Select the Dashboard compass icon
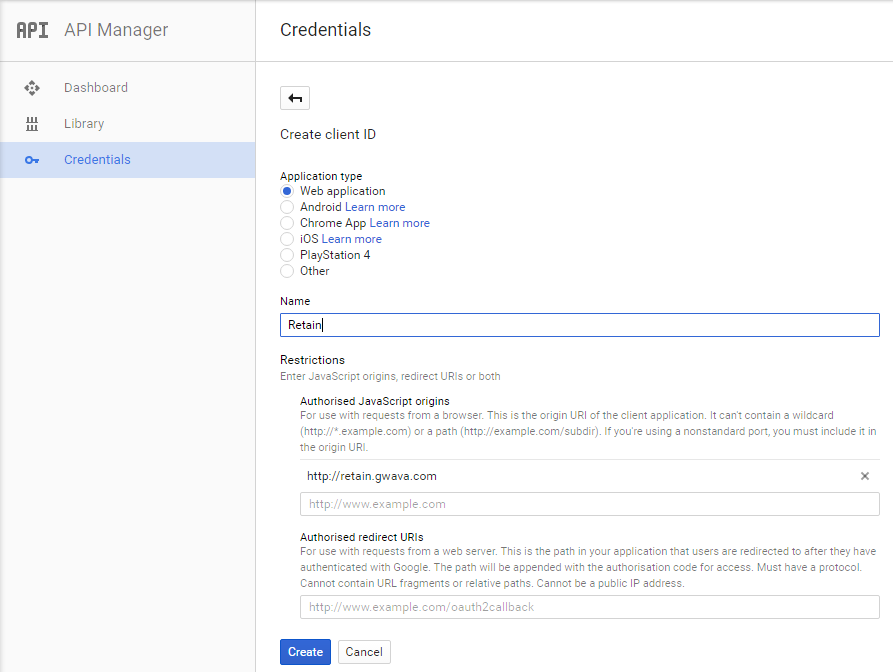 33,87
